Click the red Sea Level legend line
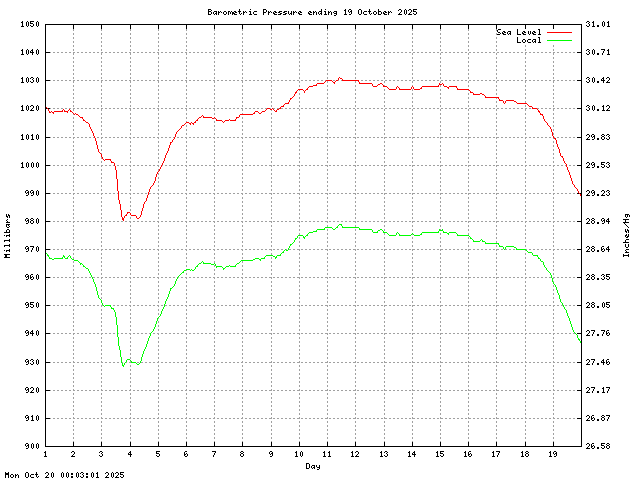The image size is (640, 480). point(559,32)
